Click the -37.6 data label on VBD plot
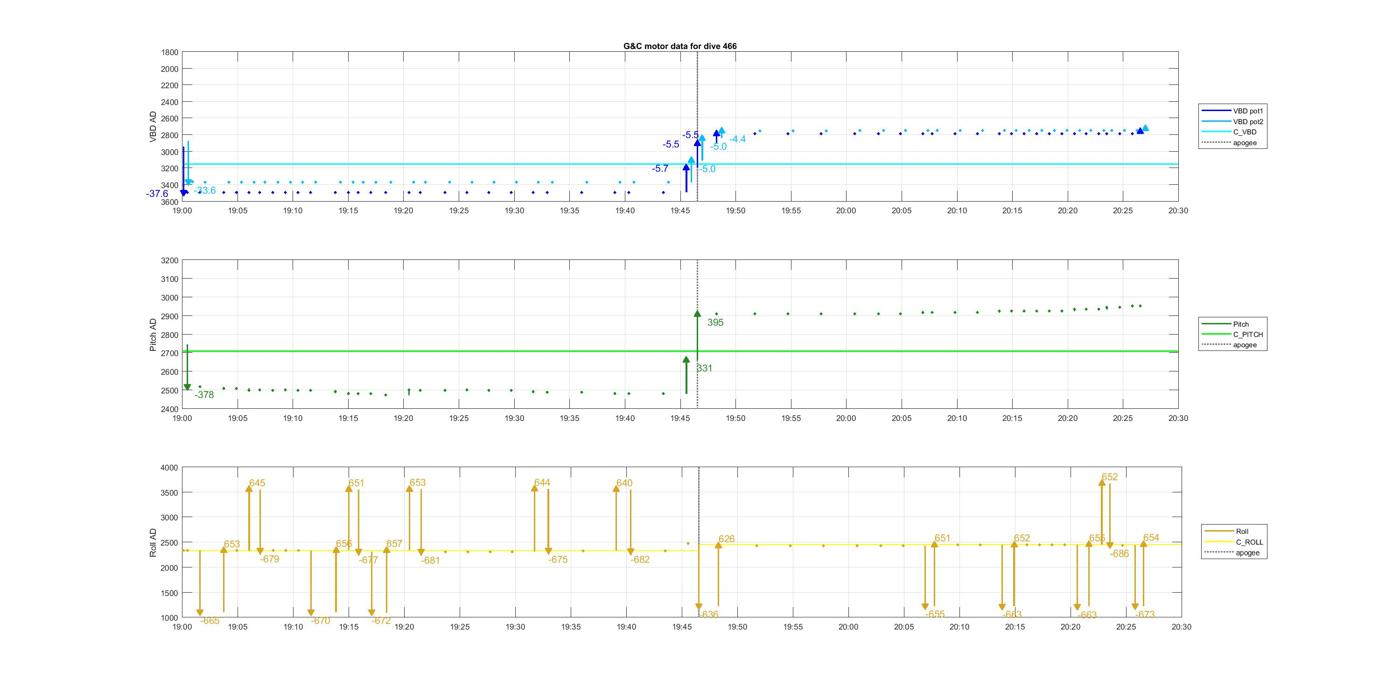The height and width of the screenshot is (693, 1400). 157,194
